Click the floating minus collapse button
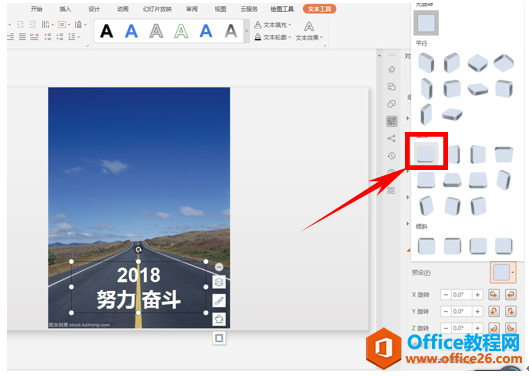 pos(219,267)
